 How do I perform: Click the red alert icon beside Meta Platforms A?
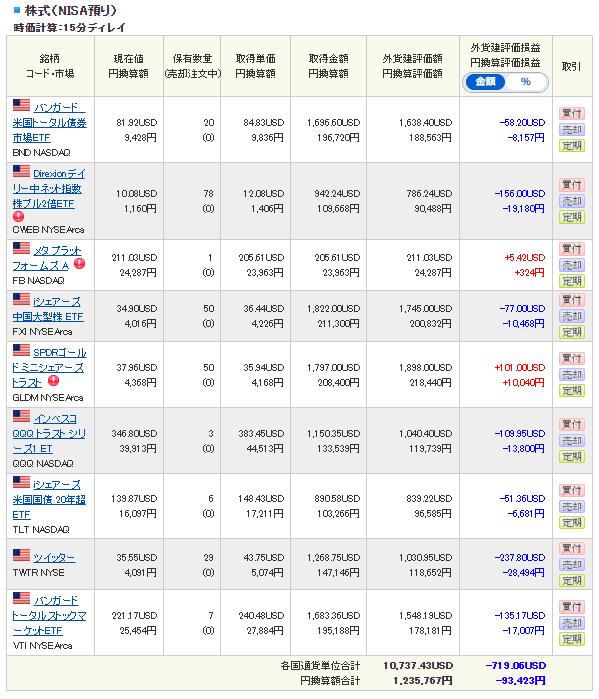[80, 264]
